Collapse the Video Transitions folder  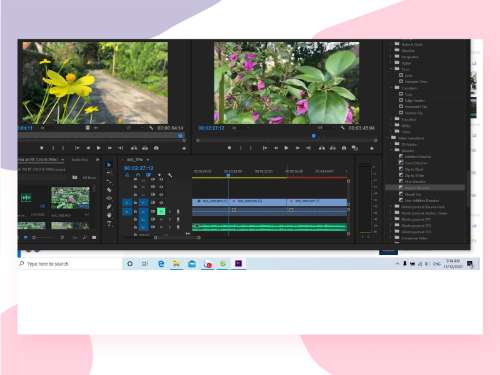(388, 138)
